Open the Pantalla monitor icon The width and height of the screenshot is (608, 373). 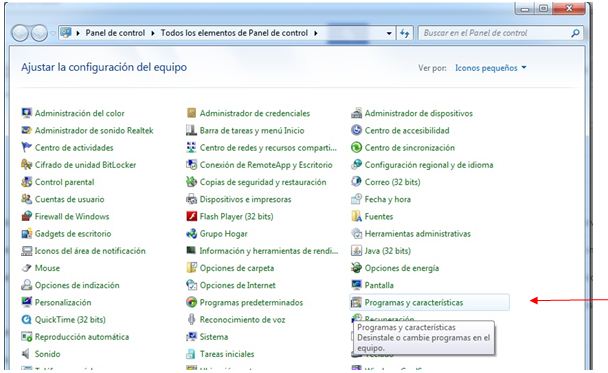[x=356, y=285]
